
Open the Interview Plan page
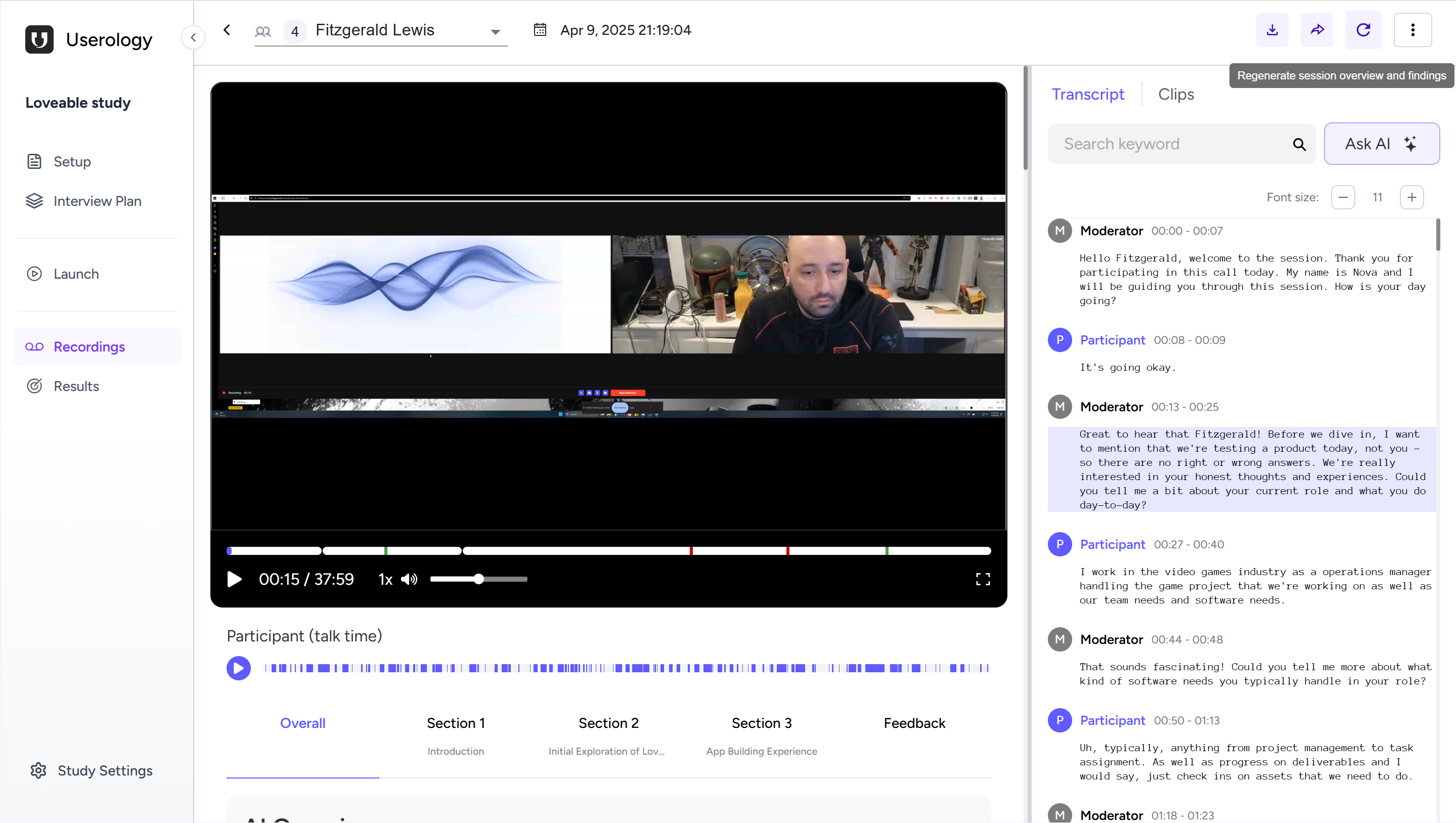tap(97, 201)
